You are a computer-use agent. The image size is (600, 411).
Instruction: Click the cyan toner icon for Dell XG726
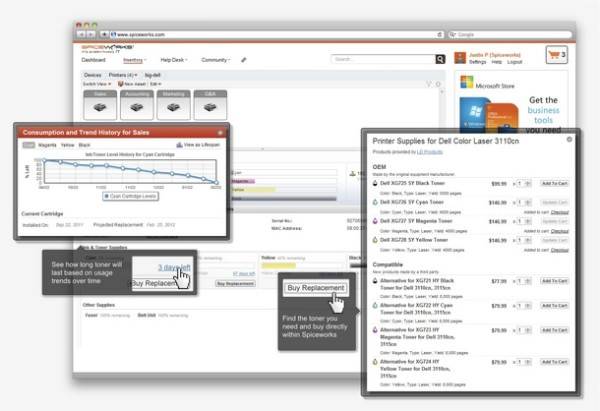click(375, 202)
